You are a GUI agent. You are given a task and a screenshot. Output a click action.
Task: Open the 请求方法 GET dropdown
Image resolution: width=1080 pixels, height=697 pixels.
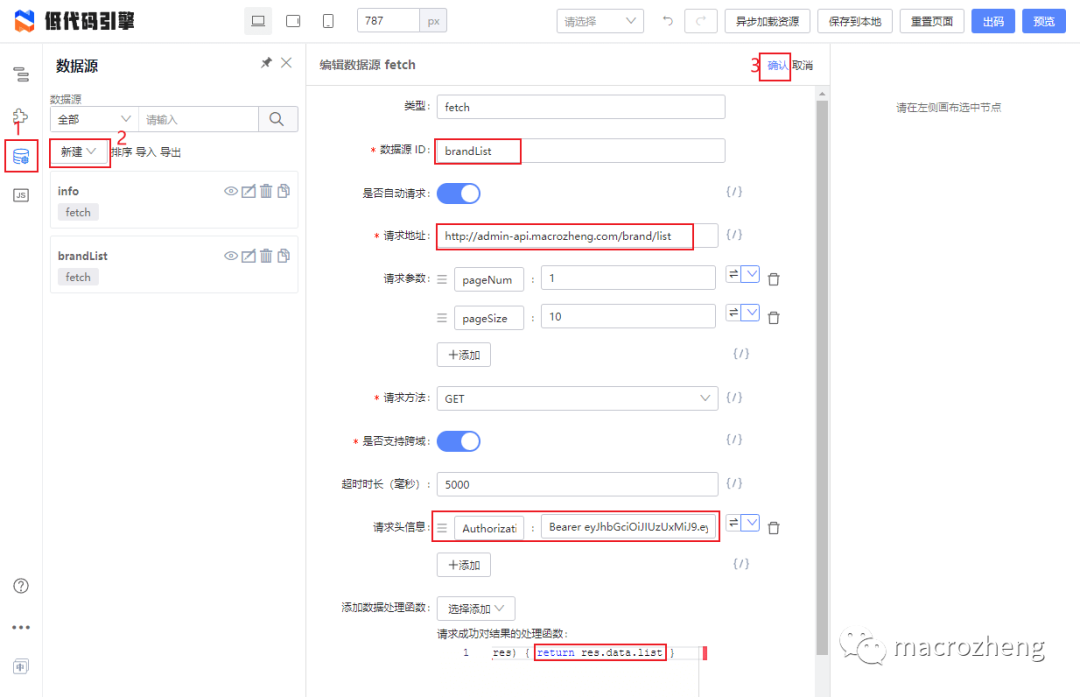pyautogui.click(x=580, y=397)
